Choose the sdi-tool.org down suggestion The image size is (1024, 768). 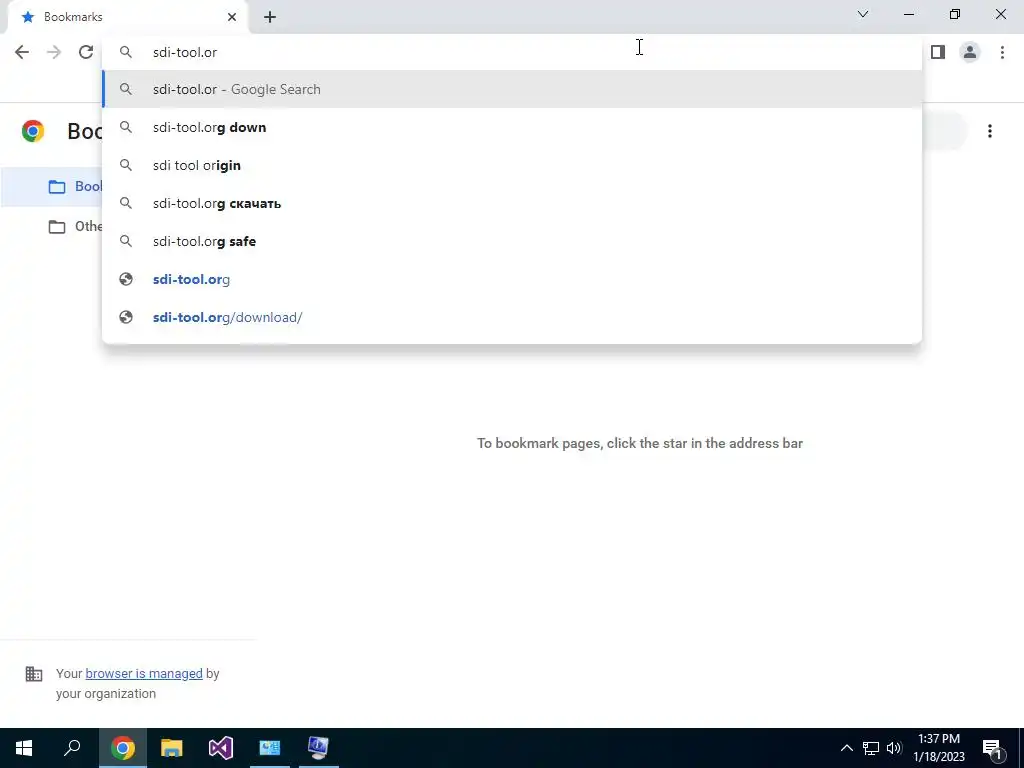point(512,127)
